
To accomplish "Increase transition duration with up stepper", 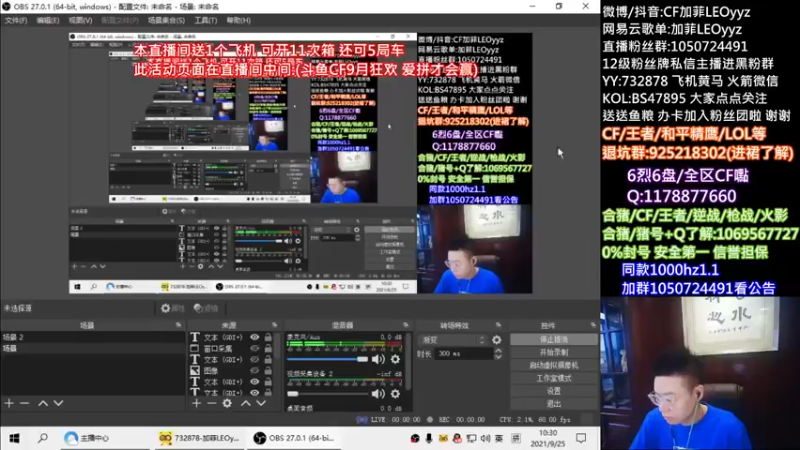I will click(498, 351).
